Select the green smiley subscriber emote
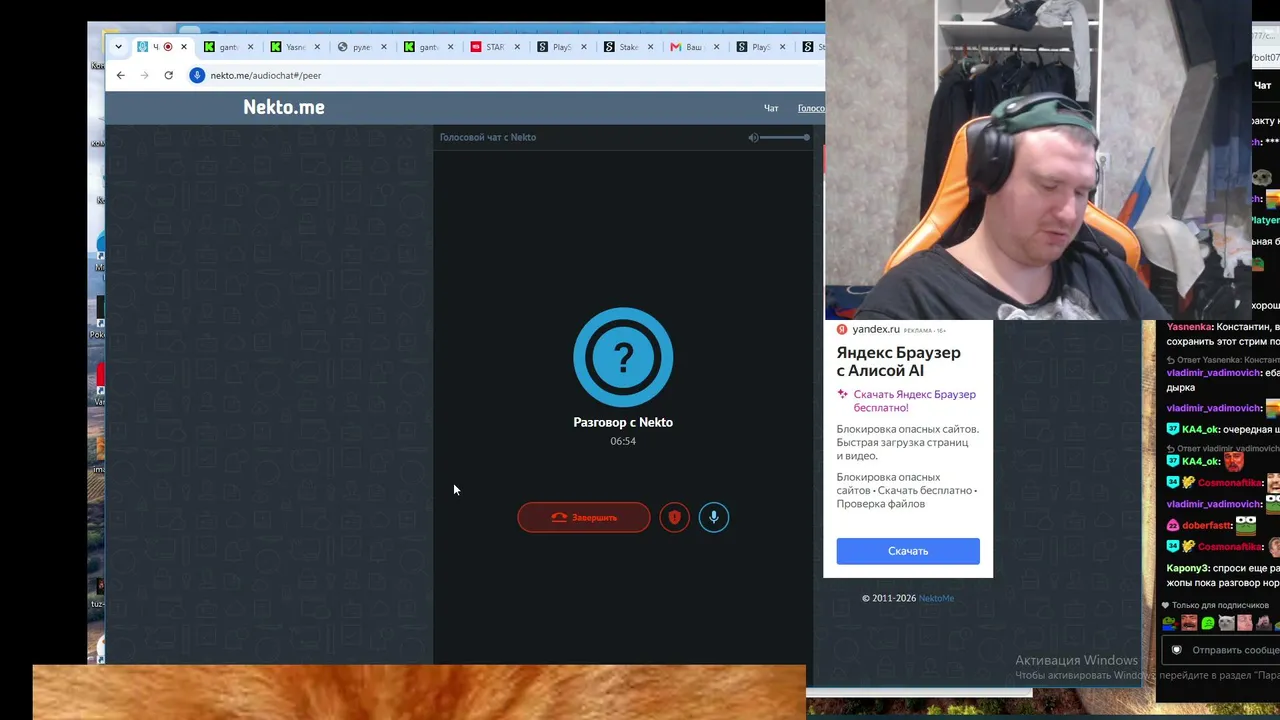The image size is (1280, 720). [x=1207, y=623]
